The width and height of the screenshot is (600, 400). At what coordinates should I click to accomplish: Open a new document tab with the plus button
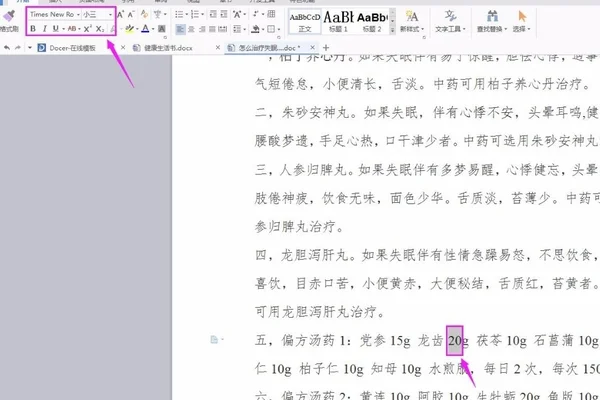tap(326, 47)
